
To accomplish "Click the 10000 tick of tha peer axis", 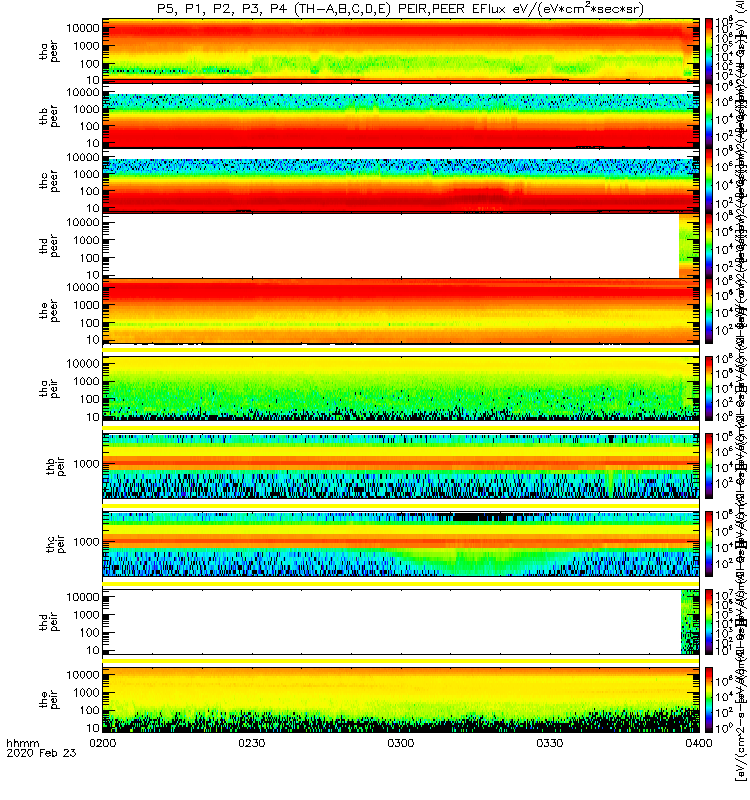I will coord(83,28).
